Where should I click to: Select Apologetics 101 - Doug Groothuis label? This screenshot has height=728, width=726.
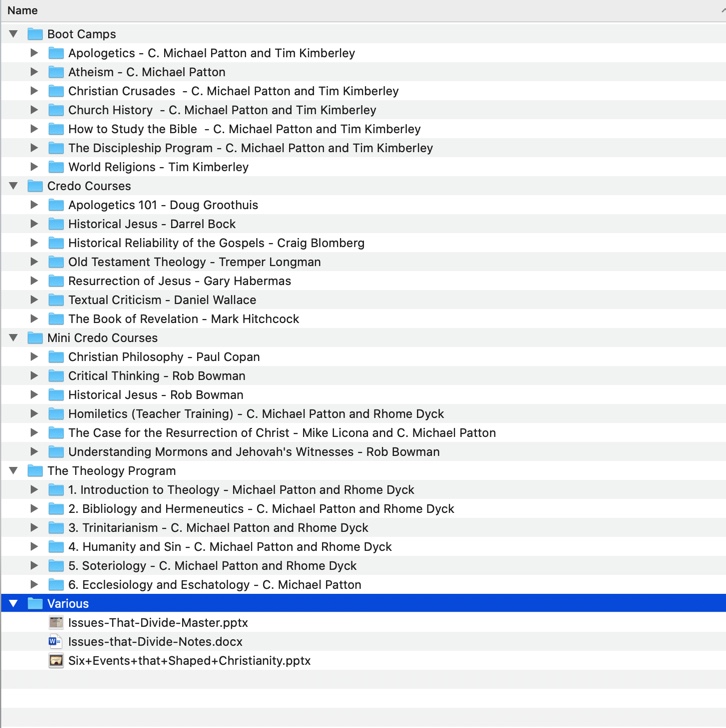[x=163, y=205]
